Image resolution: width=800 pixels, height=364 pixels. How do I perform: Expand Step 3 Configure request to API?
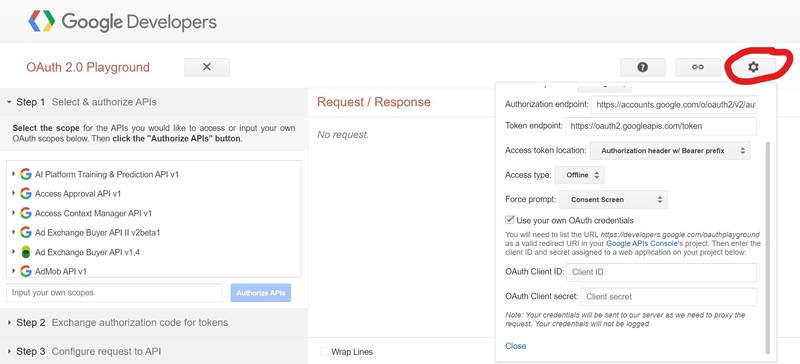[x=154, y=351]
